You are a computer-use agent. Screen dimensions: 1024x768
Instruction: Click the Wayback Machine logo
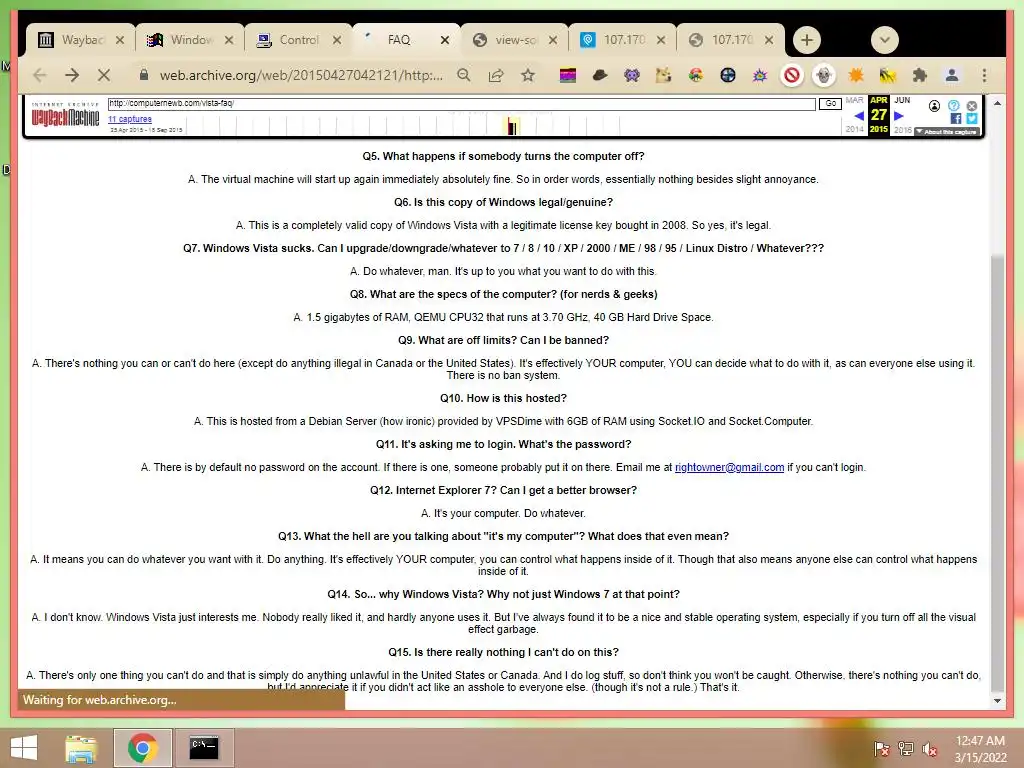65,115
